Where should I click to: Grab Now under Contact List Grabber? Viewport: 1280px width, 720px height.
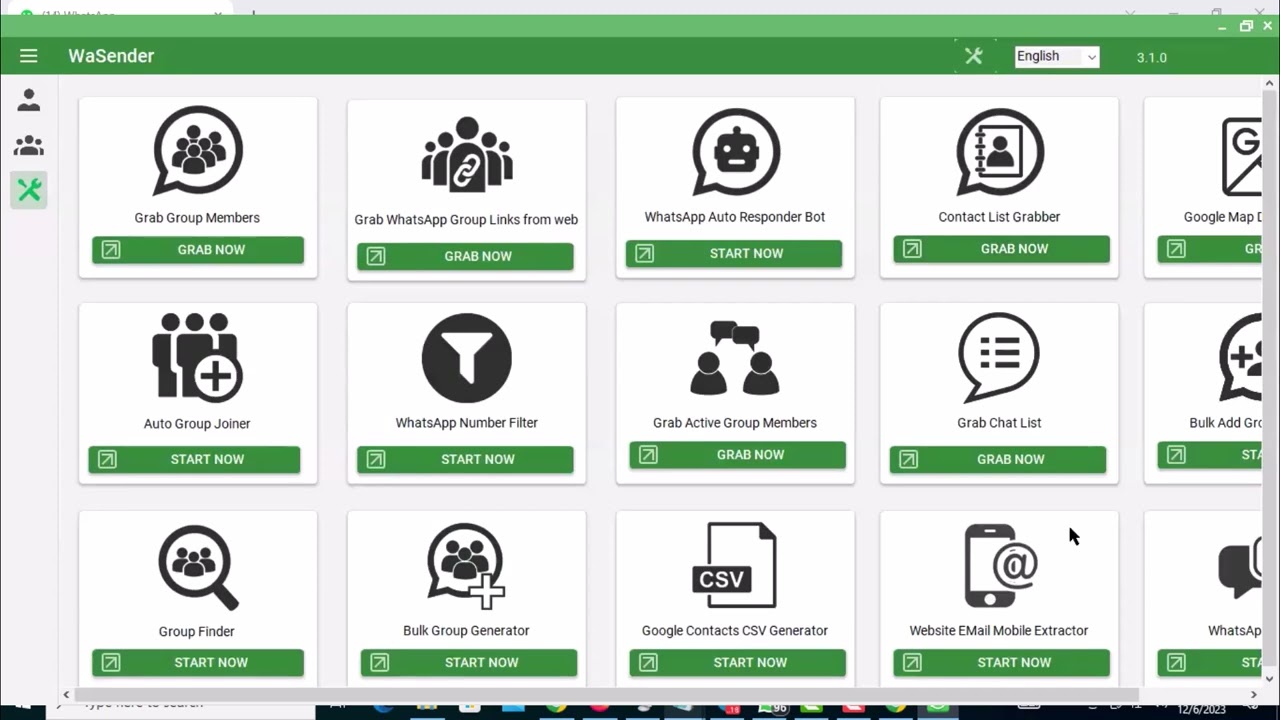click(x=1001, y=249)
